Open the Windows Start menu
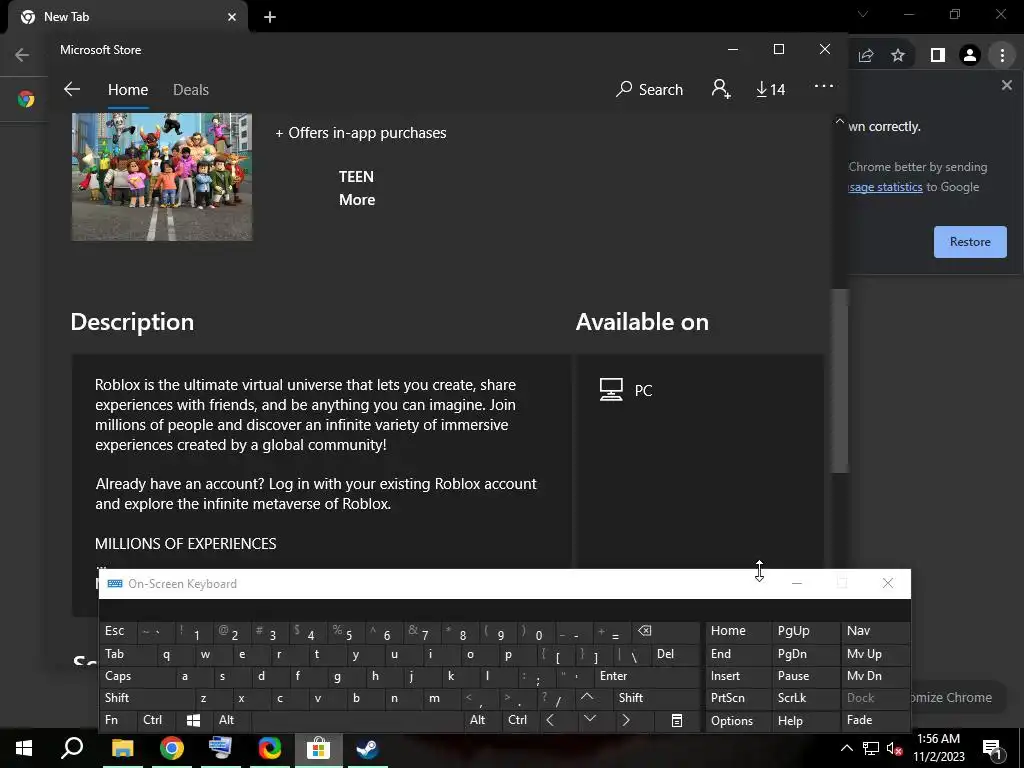Viewport: 1024px width, 768px height. point(24,748)
